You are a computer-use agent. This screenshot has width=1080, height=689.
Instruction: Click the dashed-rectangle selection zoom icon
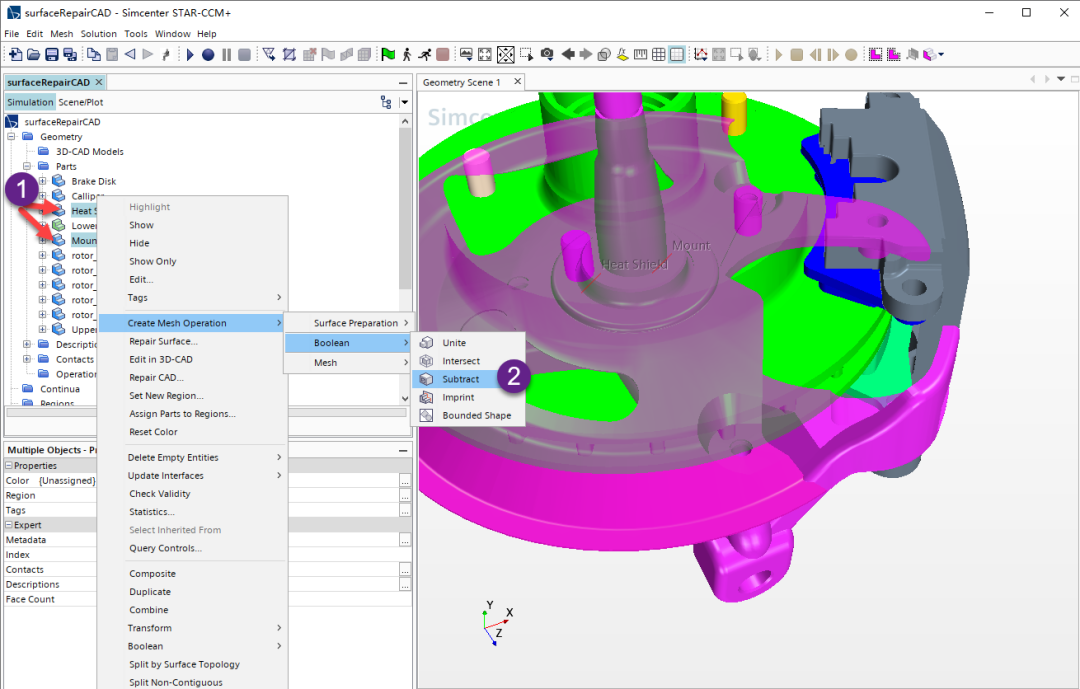point(527,54)
